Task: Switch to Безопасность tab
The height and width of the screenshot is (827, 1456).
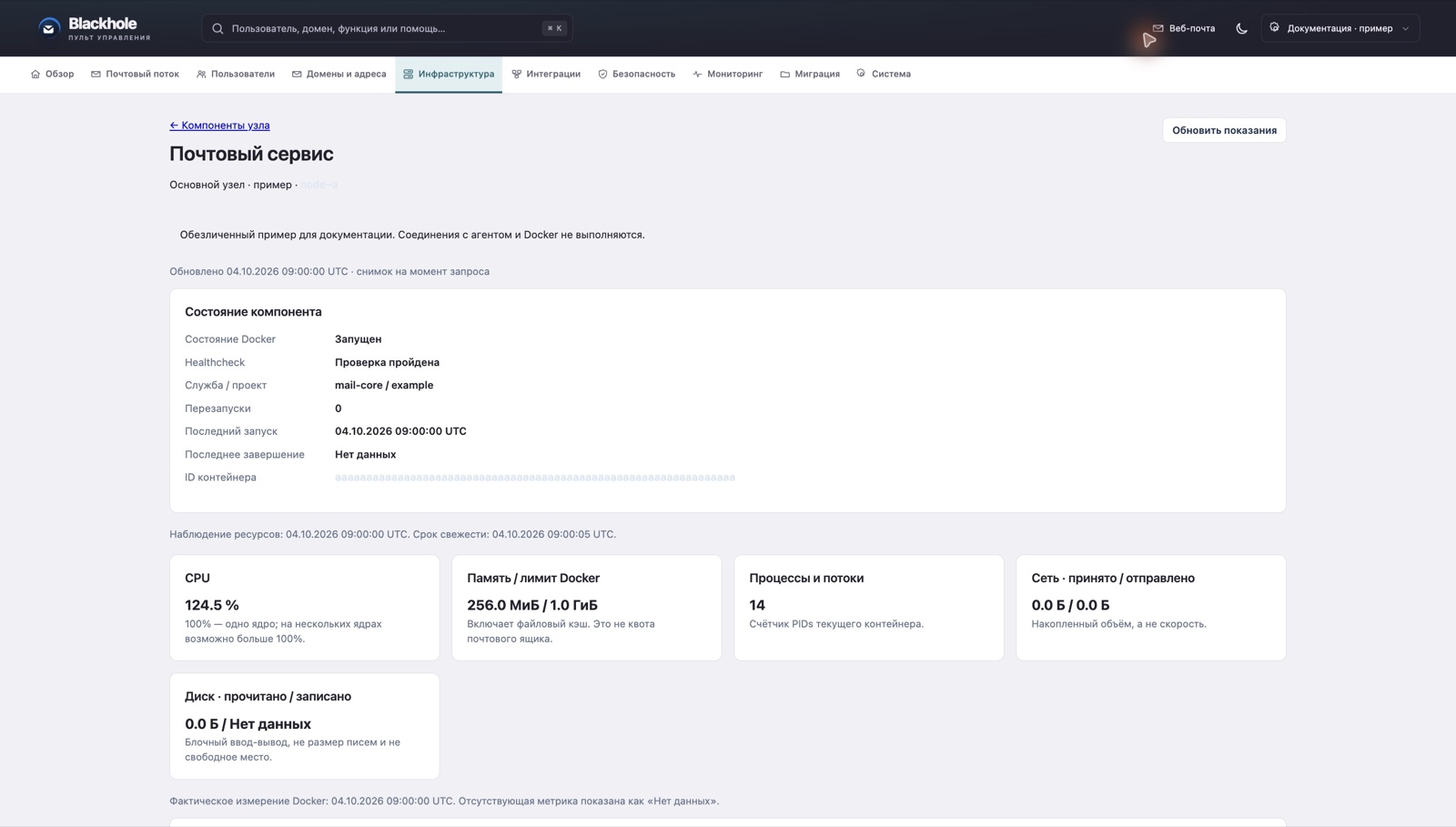Action: pos(636,74)
